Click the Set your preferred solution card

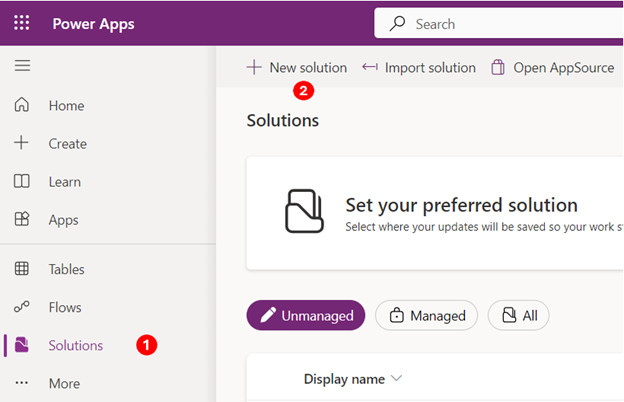tap(435, 213)
